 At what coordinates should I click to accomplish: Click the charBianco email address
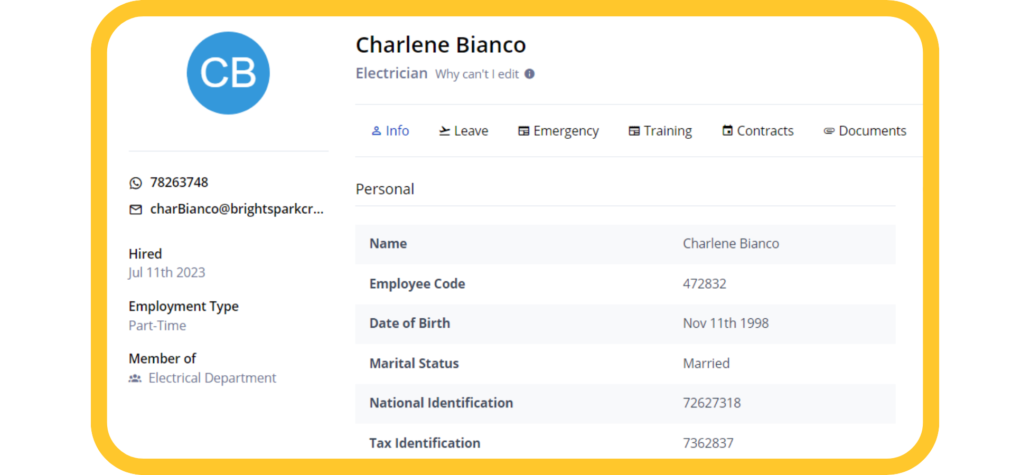(x=237, y=210)
